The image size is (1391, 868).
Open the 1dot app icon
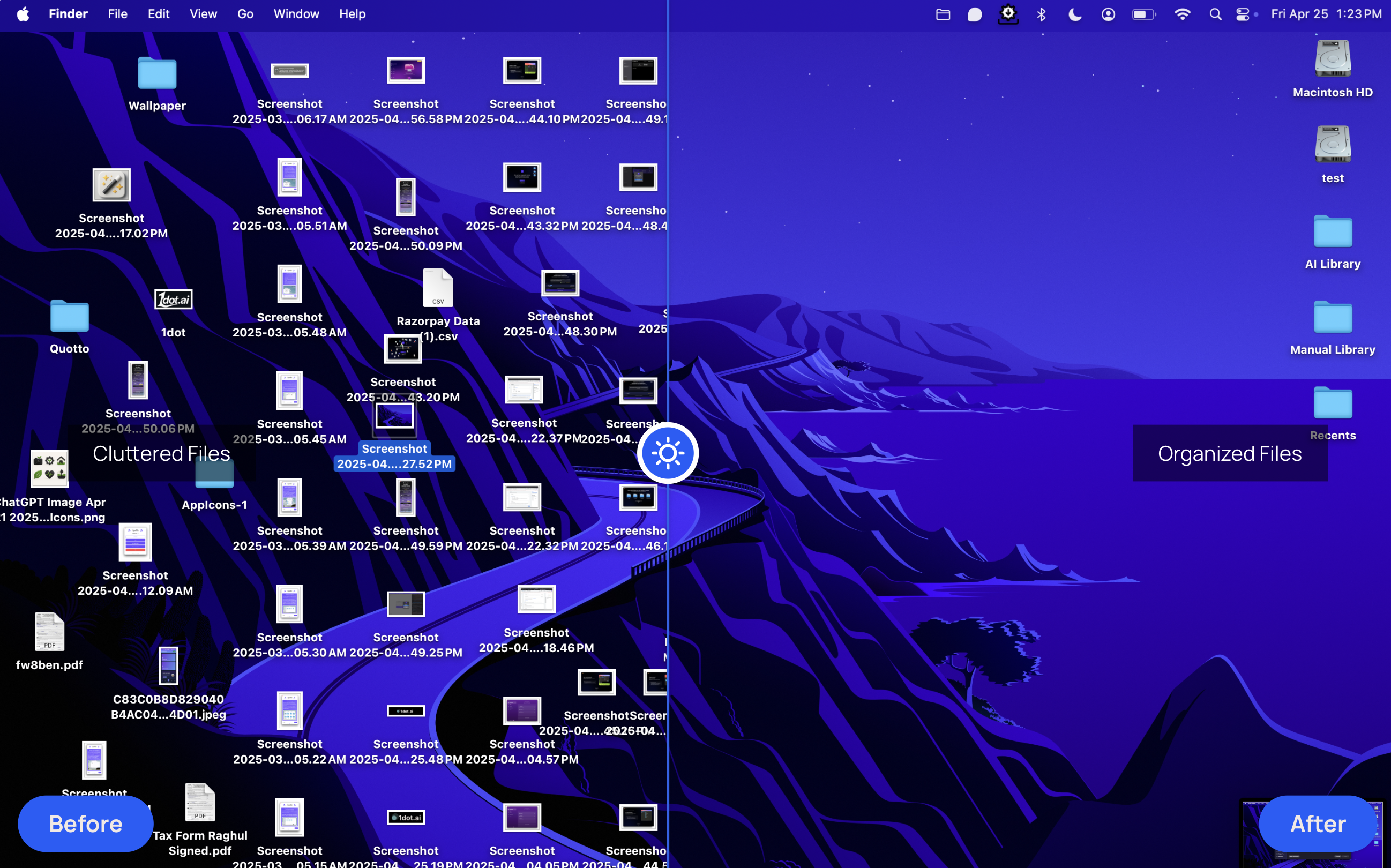173,300
